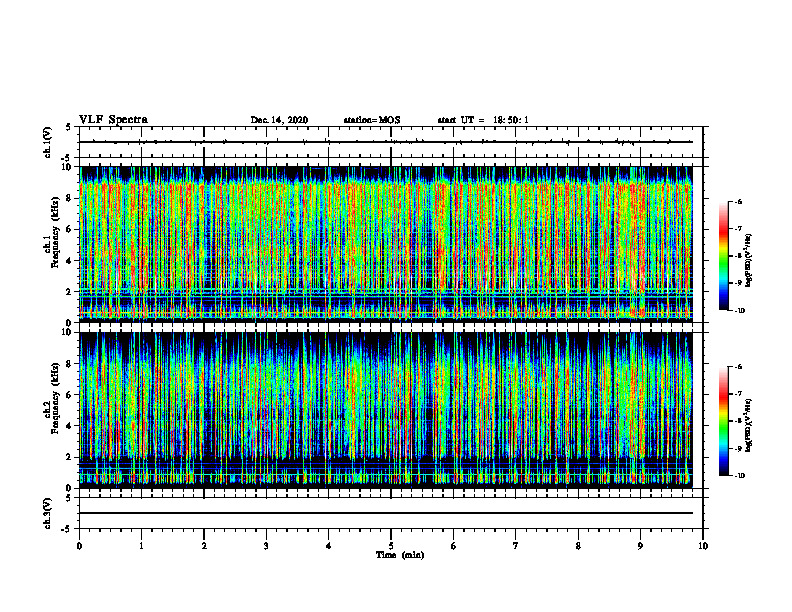This screenshot has height=612, width=792.
Task: Click the time-axis tick labeled 8
Action: pos(578,546)
